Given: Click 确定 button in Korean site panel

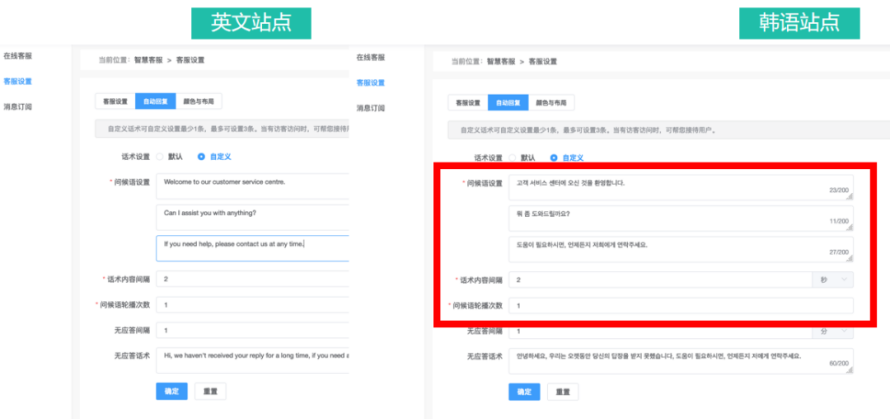Looking at the screenshot, I should coord(524,392).
